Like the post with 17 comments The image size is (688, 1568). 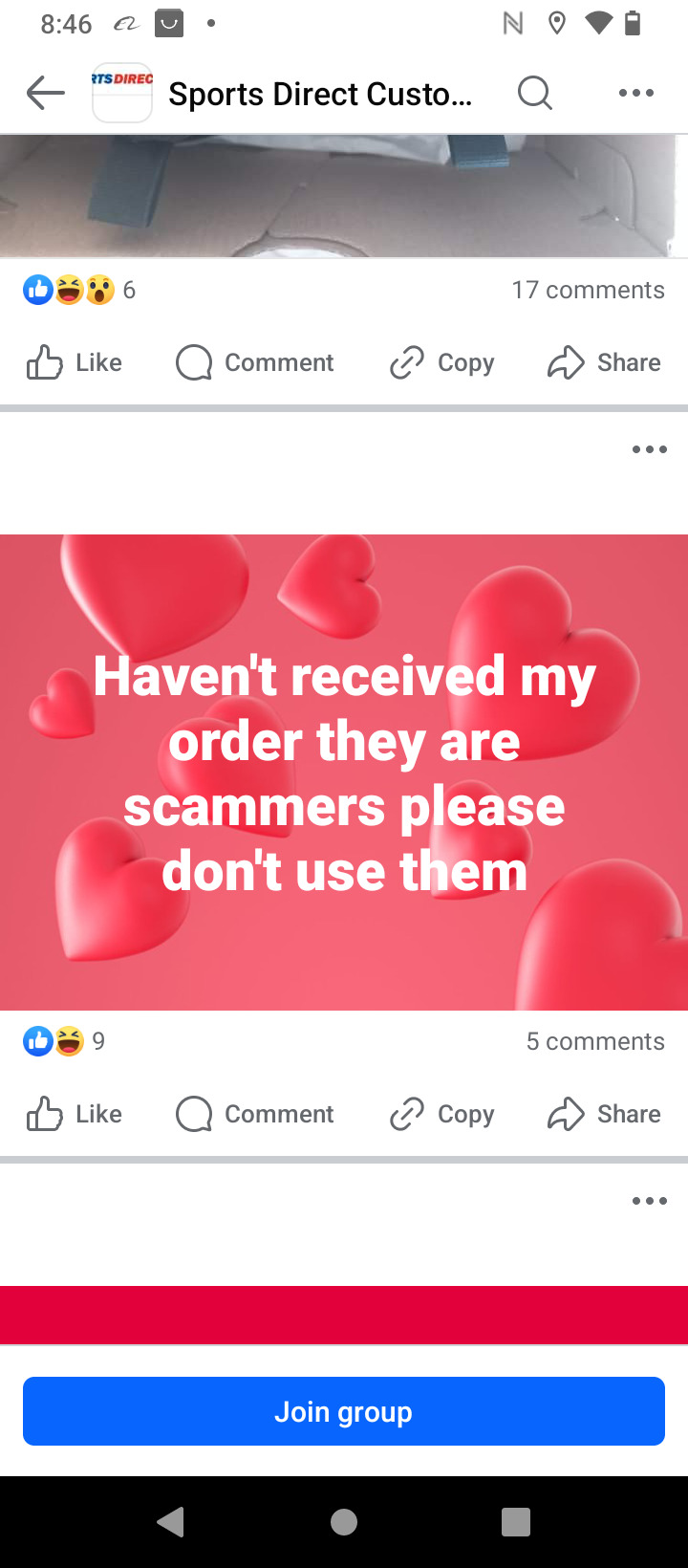tap(75, 363)
